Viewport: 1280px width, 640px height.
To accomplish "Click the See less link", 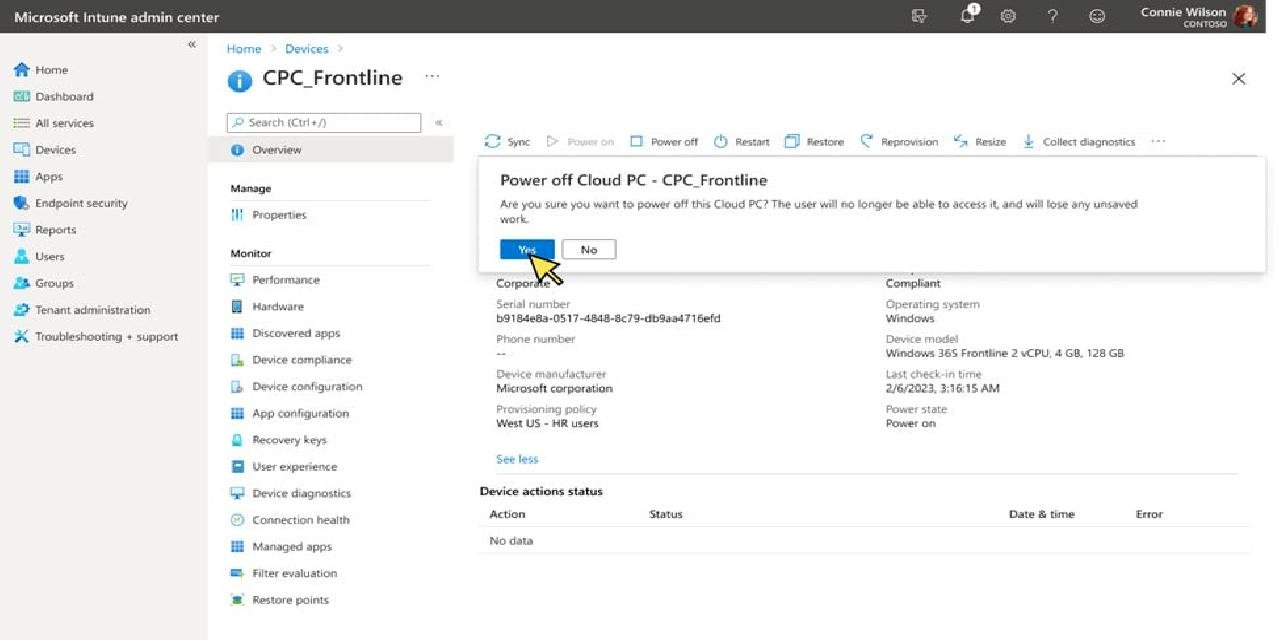I will pos(517,459).
